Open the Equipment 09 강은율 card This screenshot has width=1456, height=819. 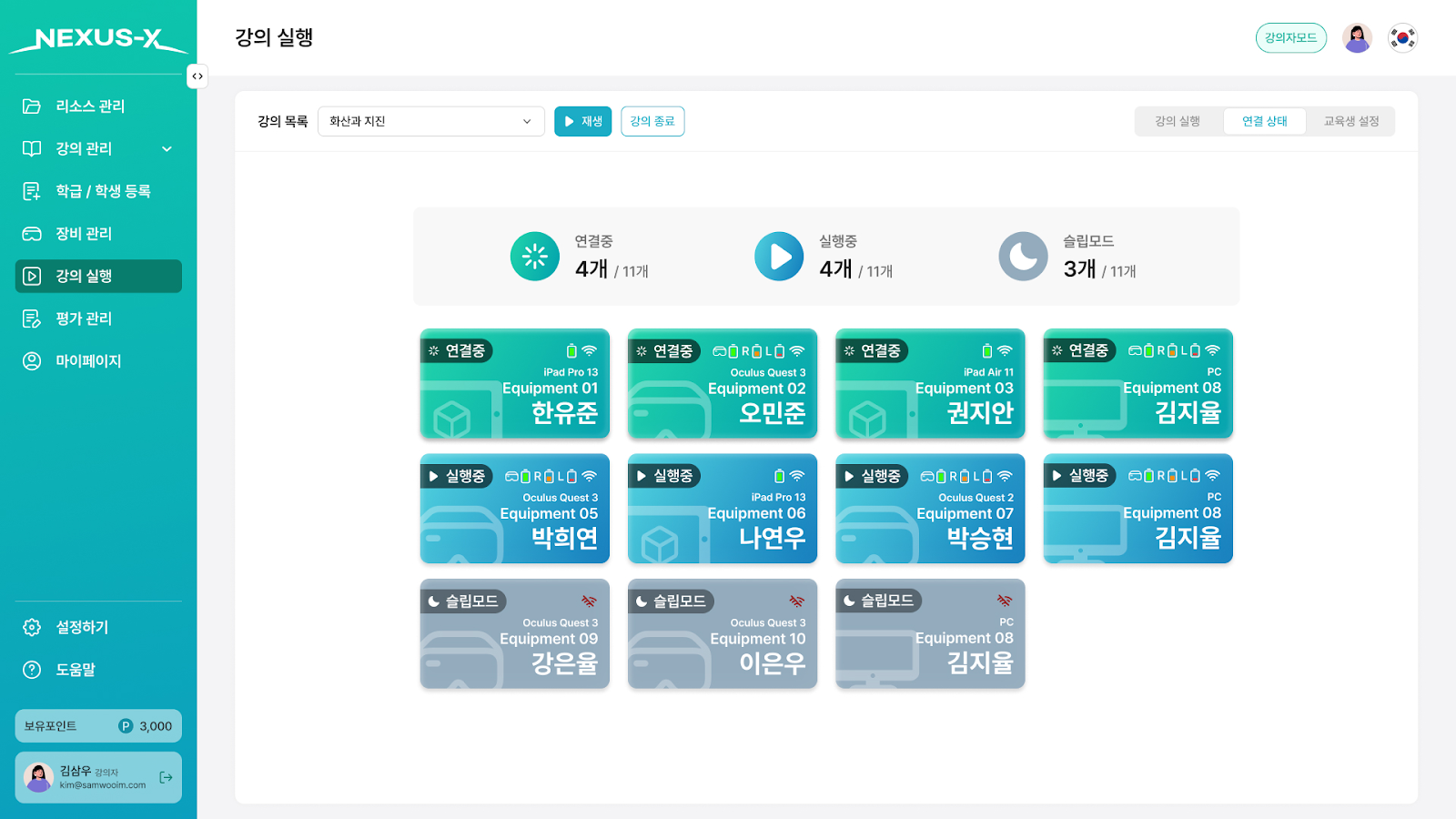coord(515,633)
